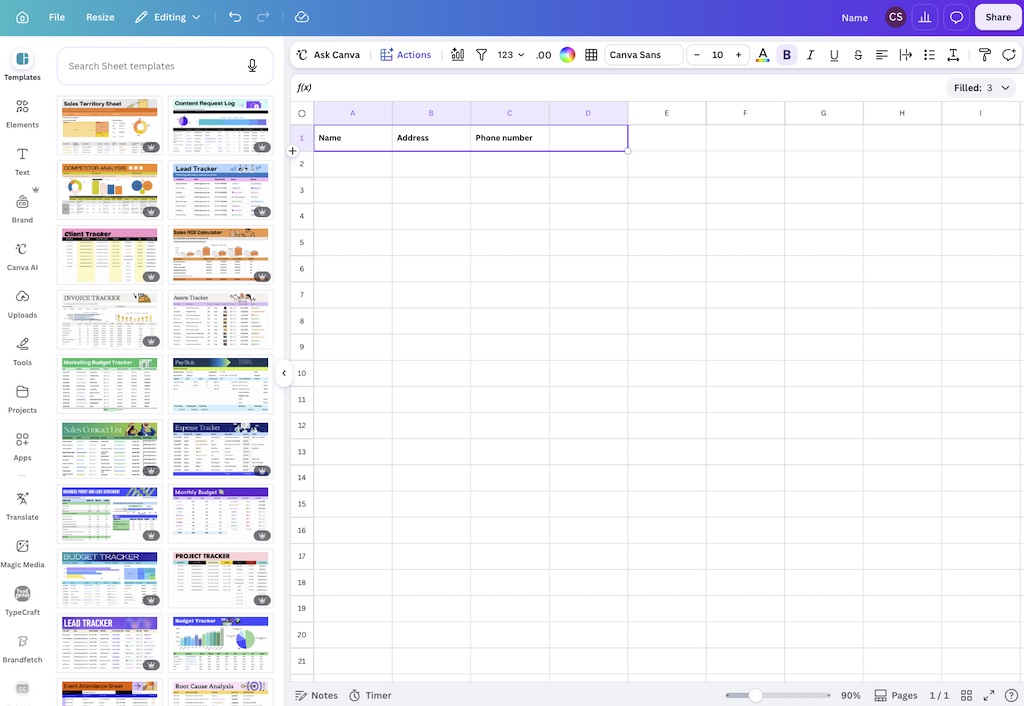Select column E header
This screenshot has width=1024, height=706.
pos(666,113)
